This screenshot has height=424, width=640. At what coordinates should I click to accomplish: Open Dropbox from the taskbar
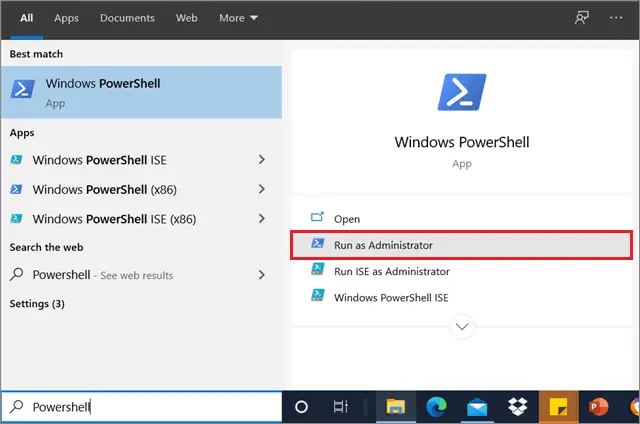[517, 406]
